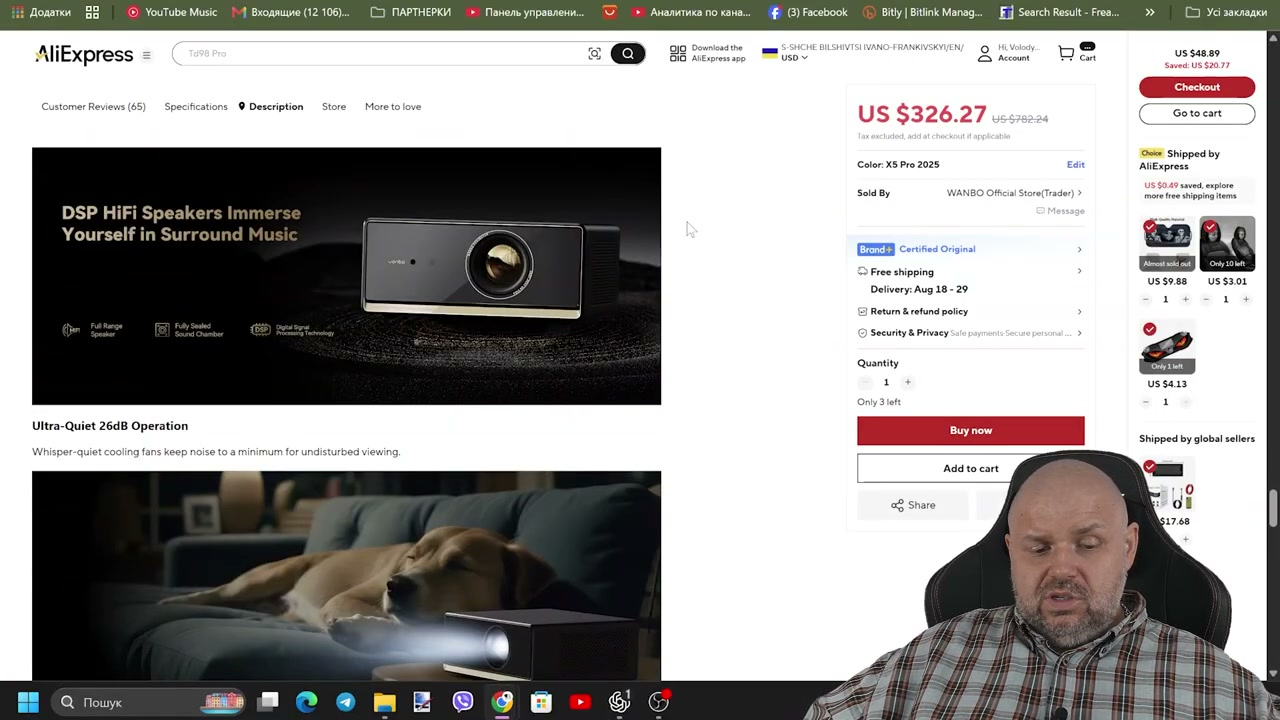Expand the Free shipping details arrow
The image size is (1280, 720).
[1079, 272]
